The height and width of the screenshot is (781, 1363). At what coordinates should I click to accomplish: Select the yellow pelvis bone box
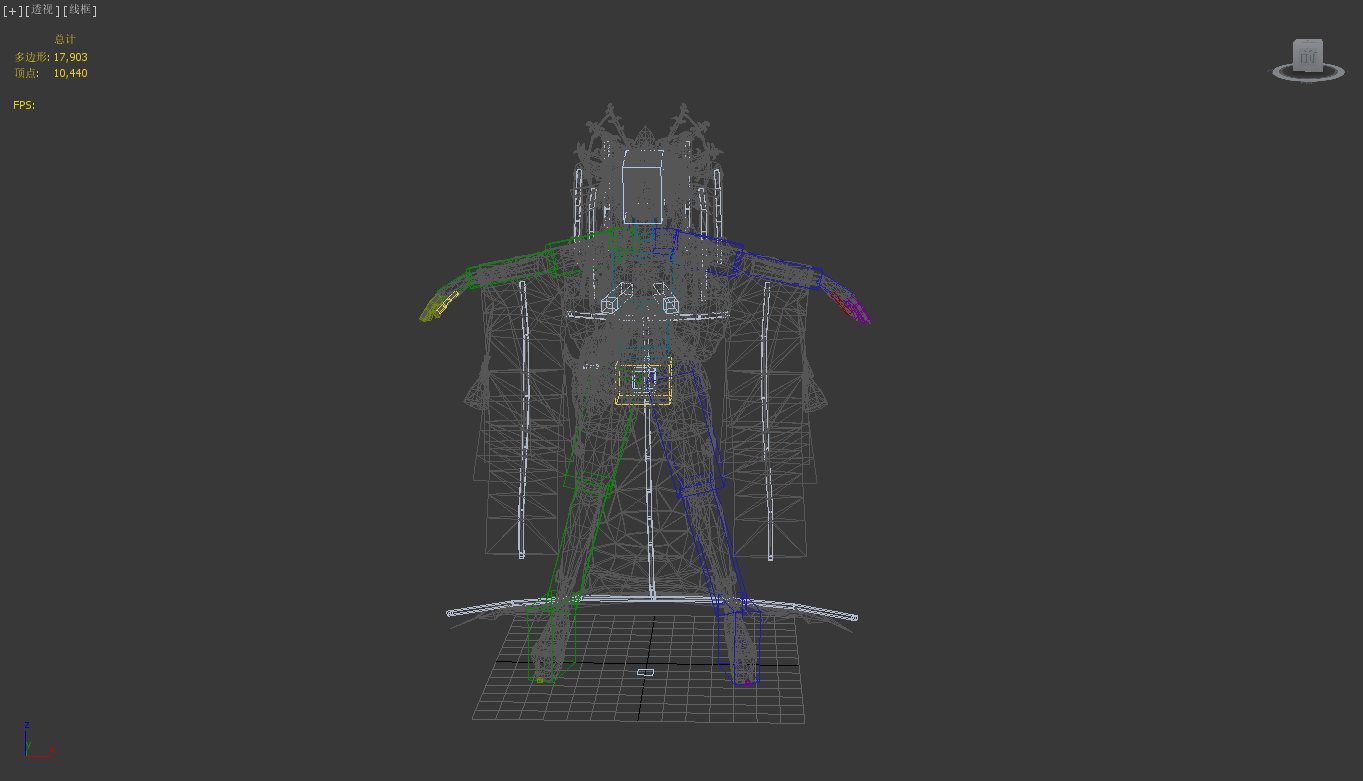tap(642, 386)
